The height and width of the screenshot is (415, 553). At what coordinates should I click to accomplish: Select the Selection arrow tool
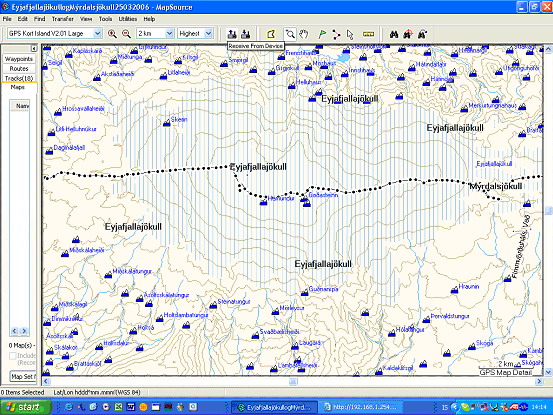coord(350,35)
